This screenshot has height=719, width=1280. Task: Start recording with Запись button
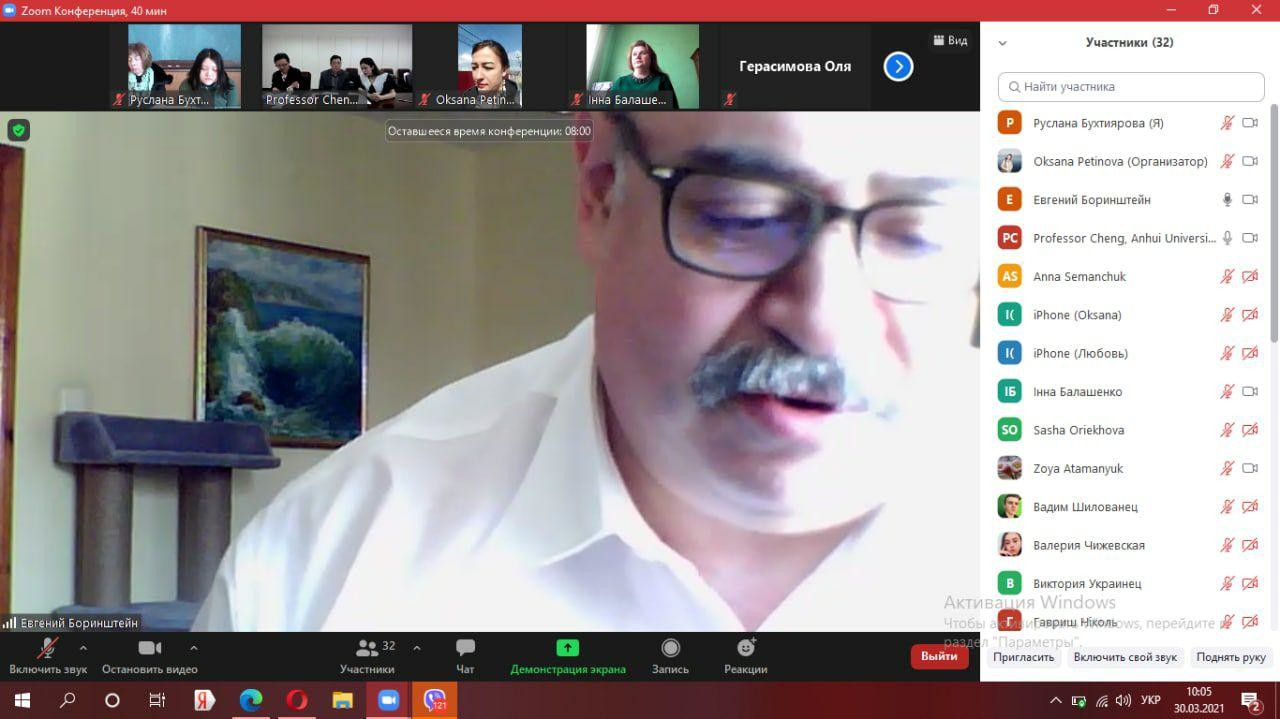pos(670,656)
